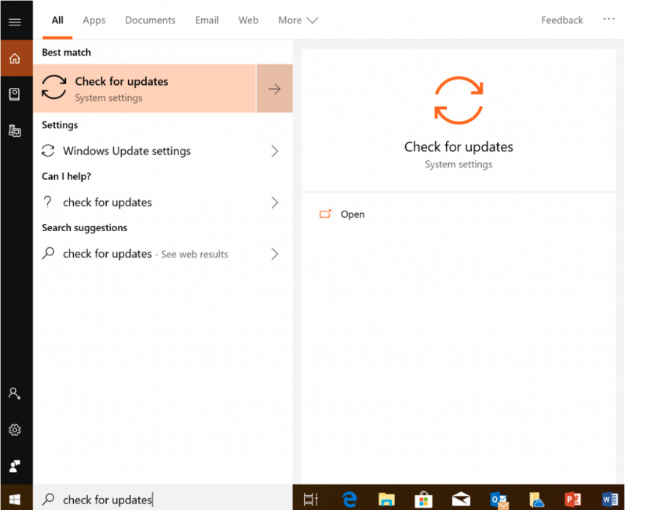The height and width of the screenshot is (515, 650).
Task: Open Windows Update settings result
Action: [162, 151]
